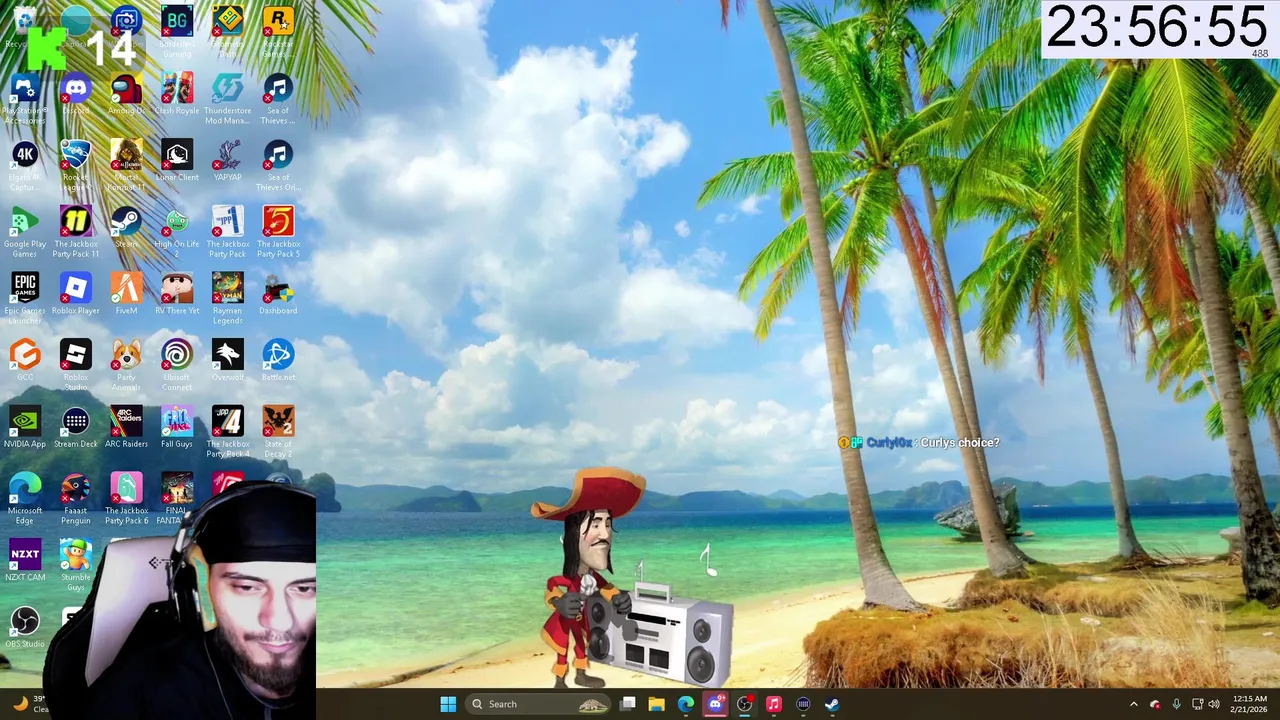Open the Battle.net desktop shortcut

(278, 360)
